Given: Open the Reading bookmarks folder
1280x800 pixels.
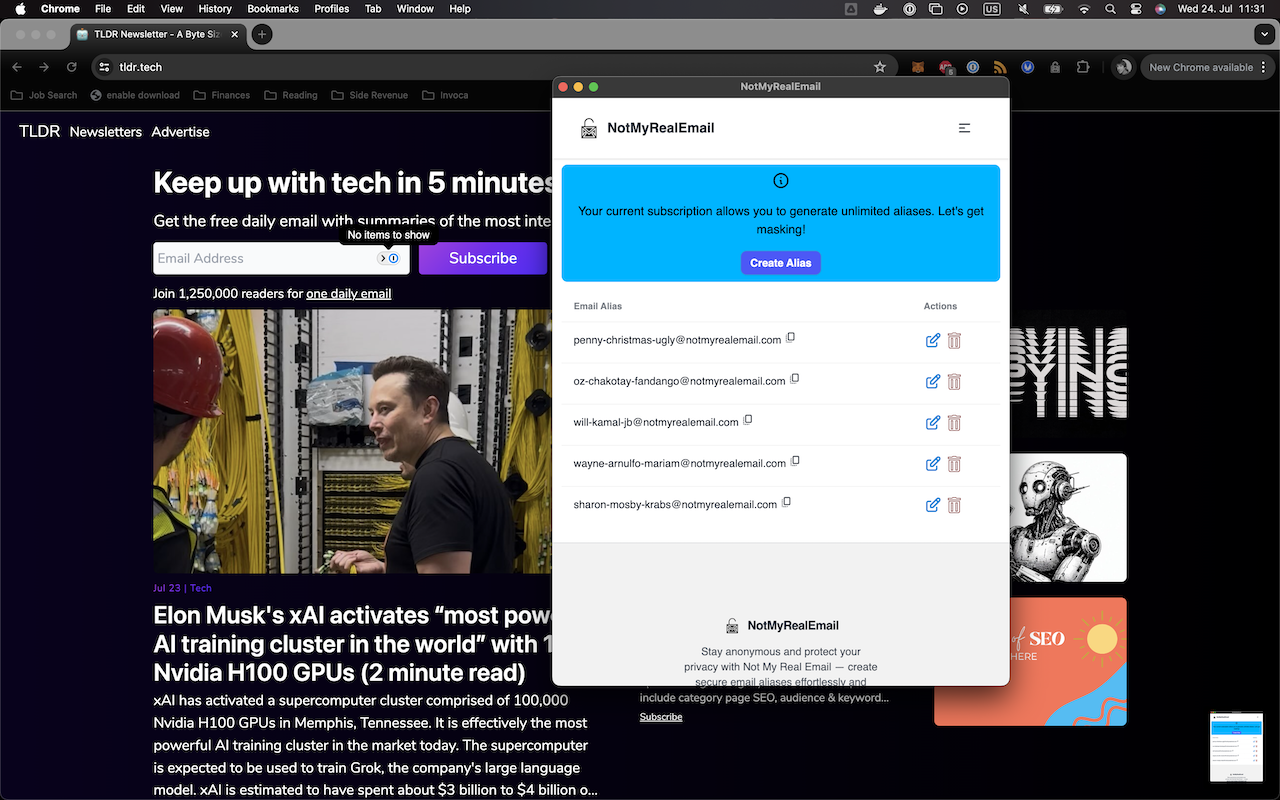Looking at the screenshot, I should pos(290,95).
